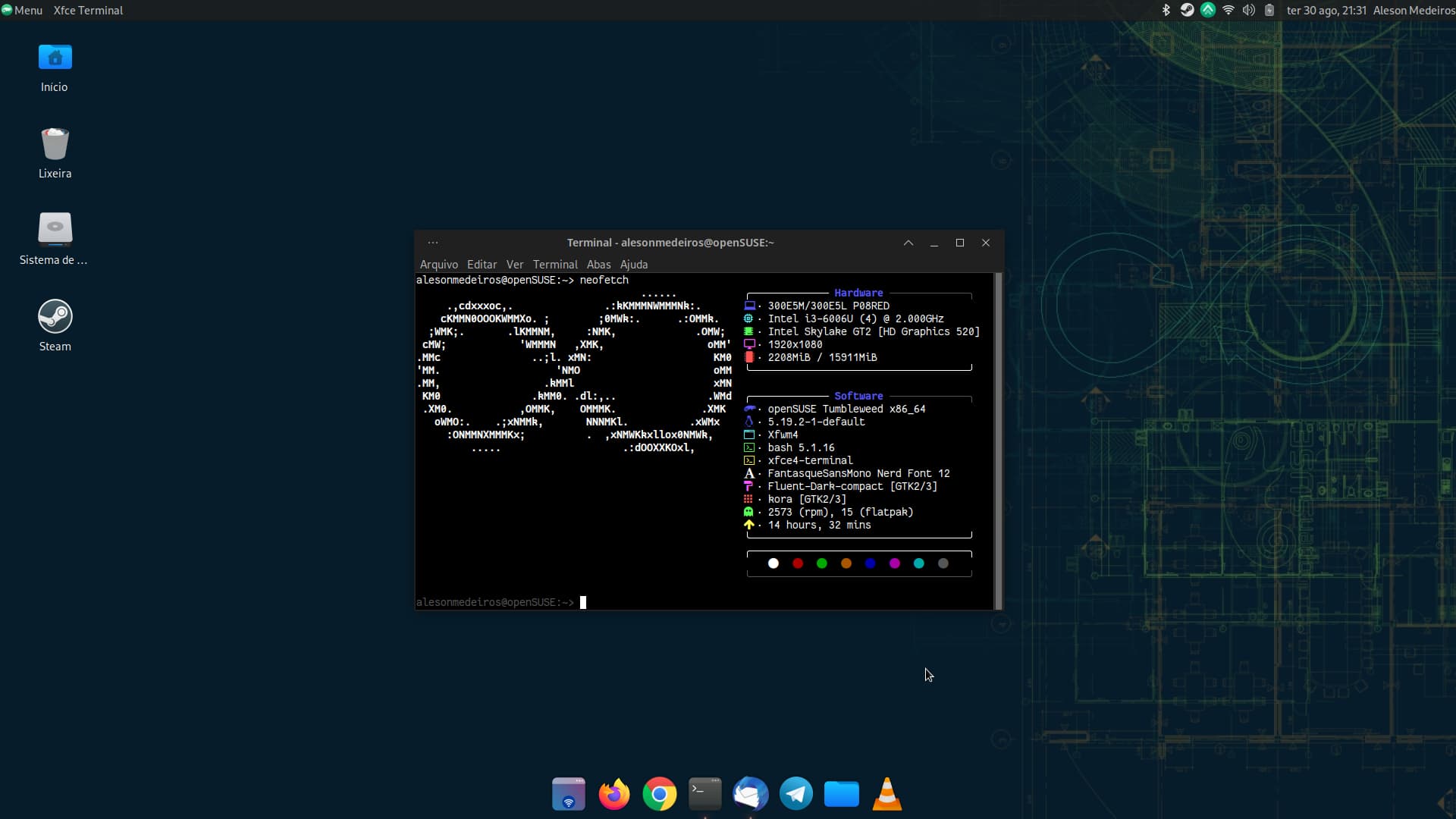Click the cyan color dot in neofetch output
The width and height of the screenshot is (1456, 819).
919,563
